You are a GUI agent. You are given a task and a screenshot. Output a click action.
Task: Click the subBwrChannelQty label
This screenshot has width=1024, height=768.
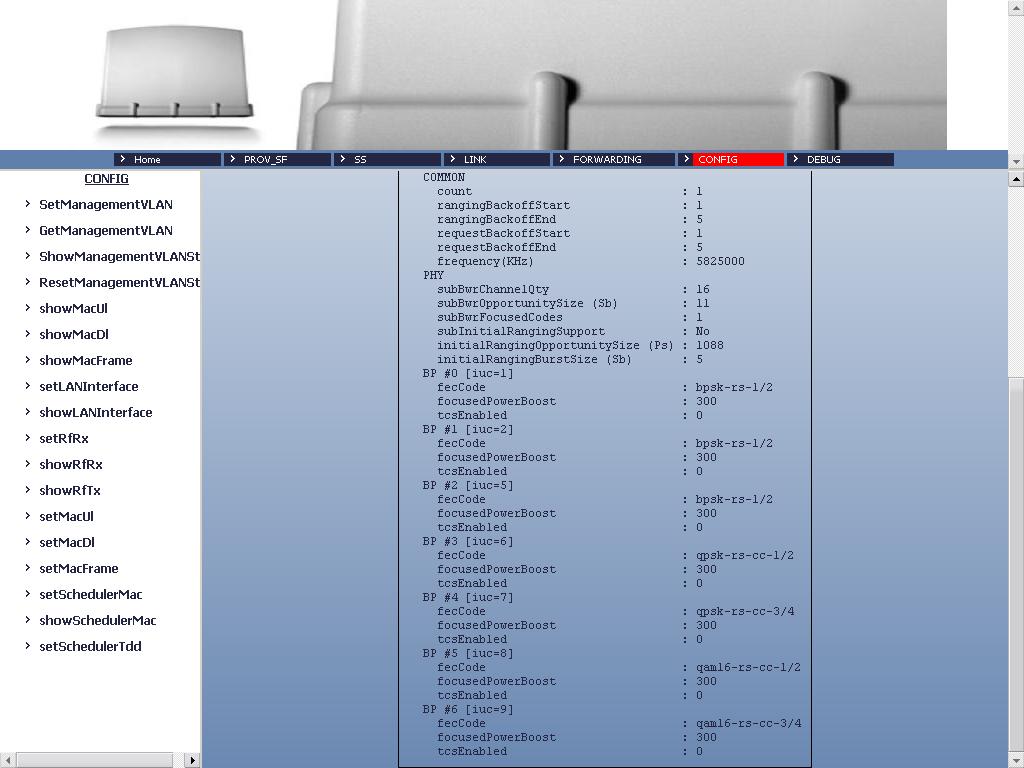[493, 289]
